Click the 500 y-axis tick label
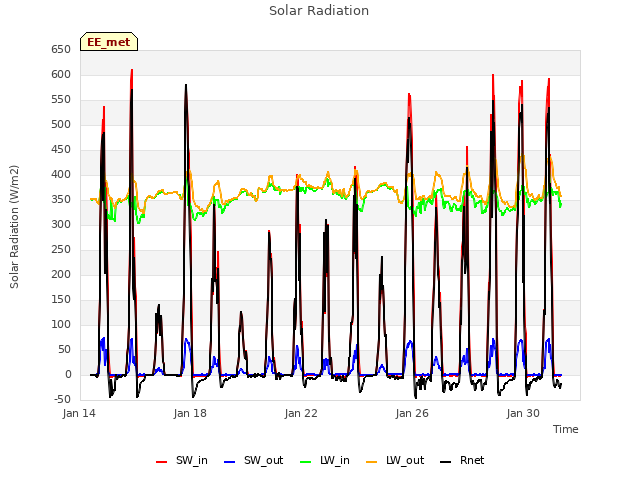The height and width of the screenshot is (480, 640). (x=61, y=124)
